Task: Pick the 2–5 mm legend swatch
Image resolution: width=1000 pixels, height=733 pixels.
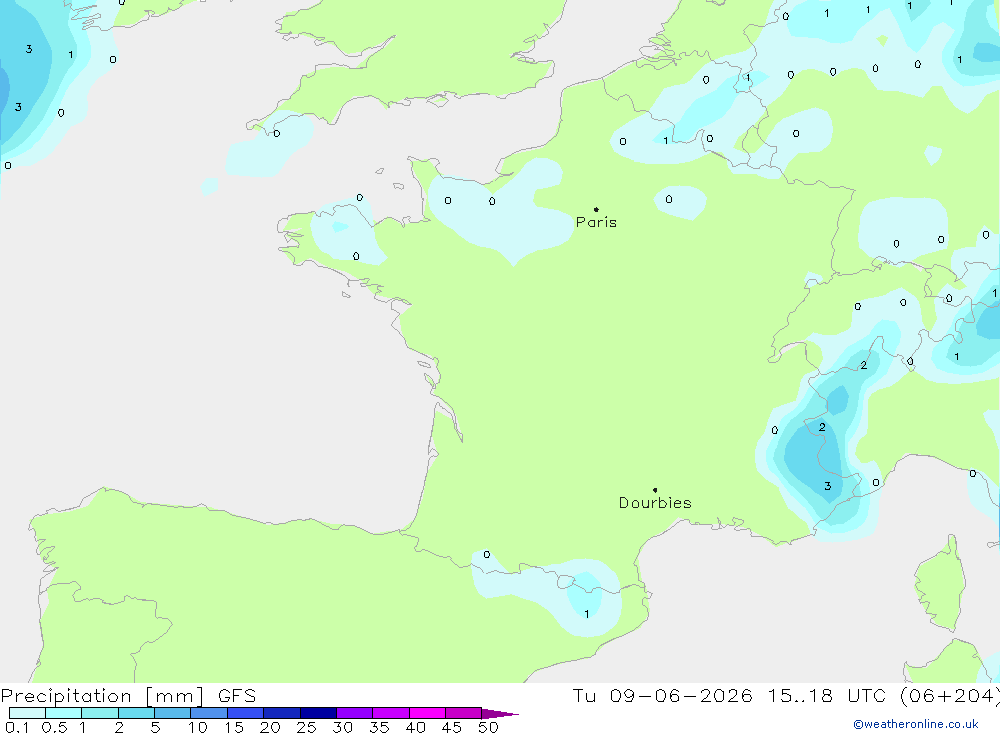Action: [136, 713]
